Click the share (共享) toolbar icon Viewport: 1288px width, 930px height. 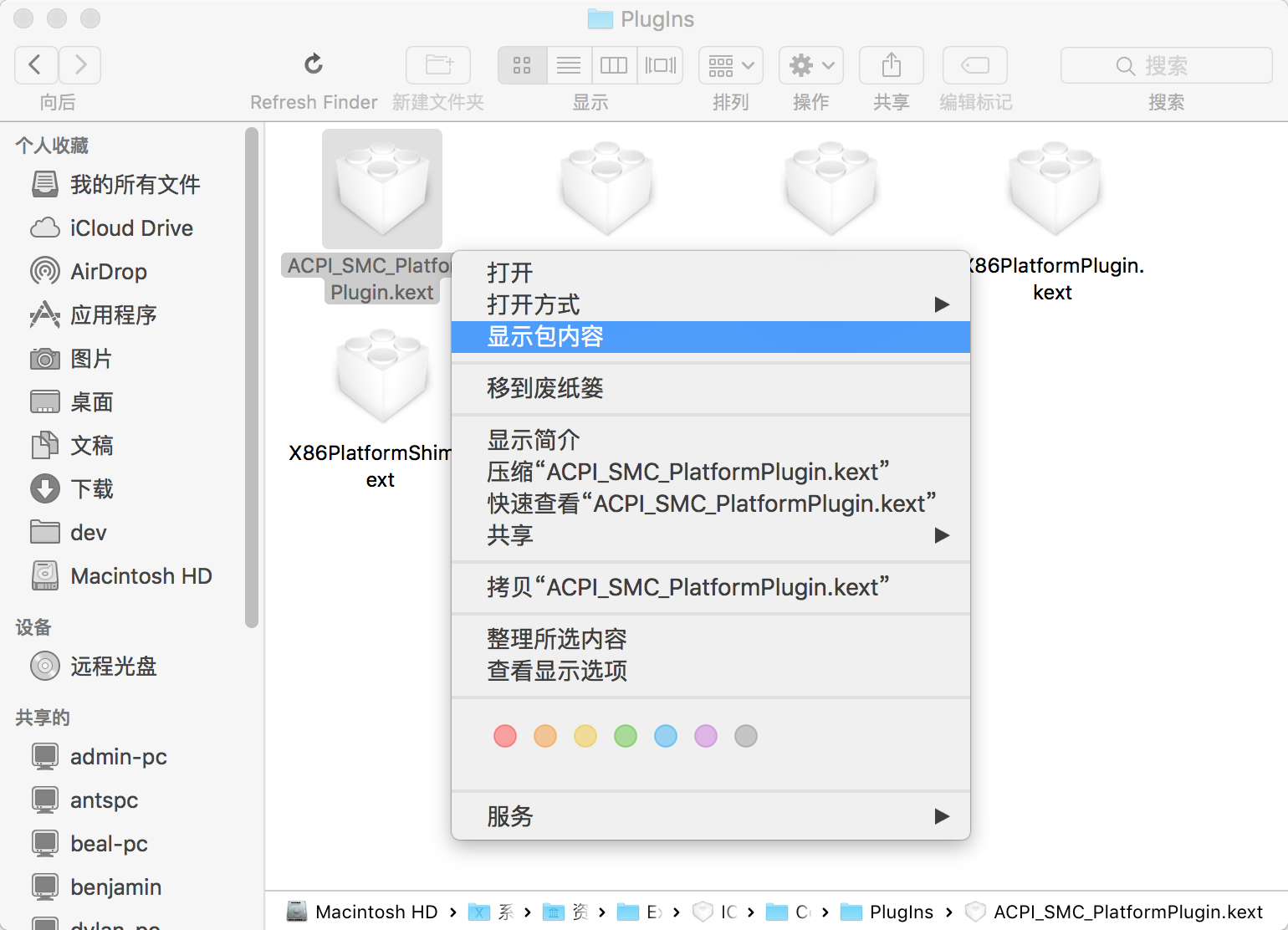pos(892,65)
